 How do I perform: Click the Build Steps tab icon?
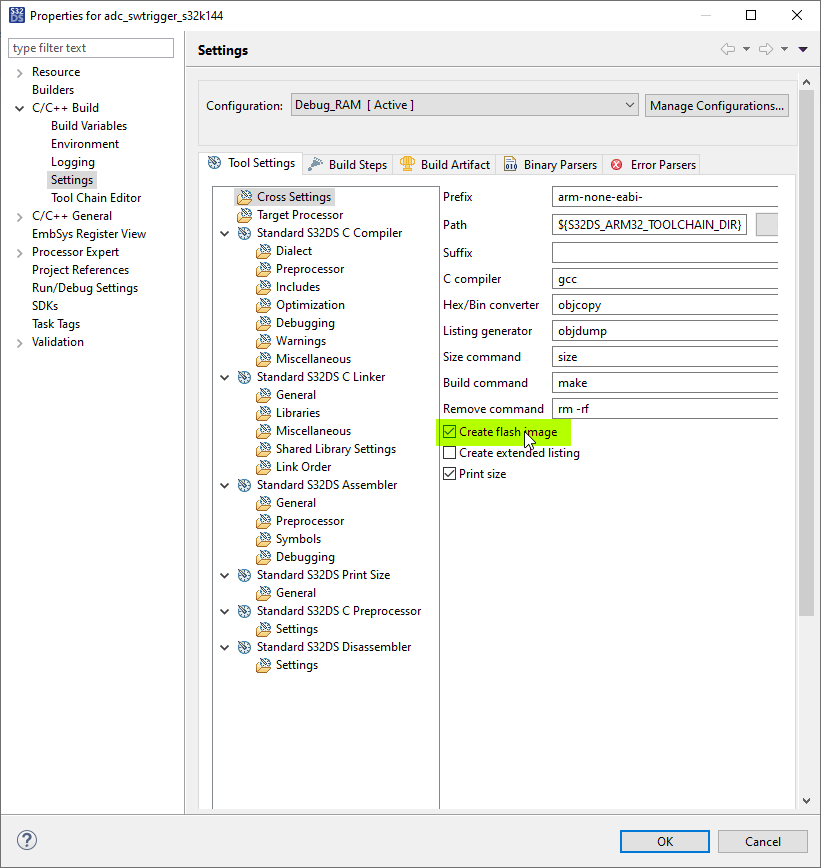(315, 164)
